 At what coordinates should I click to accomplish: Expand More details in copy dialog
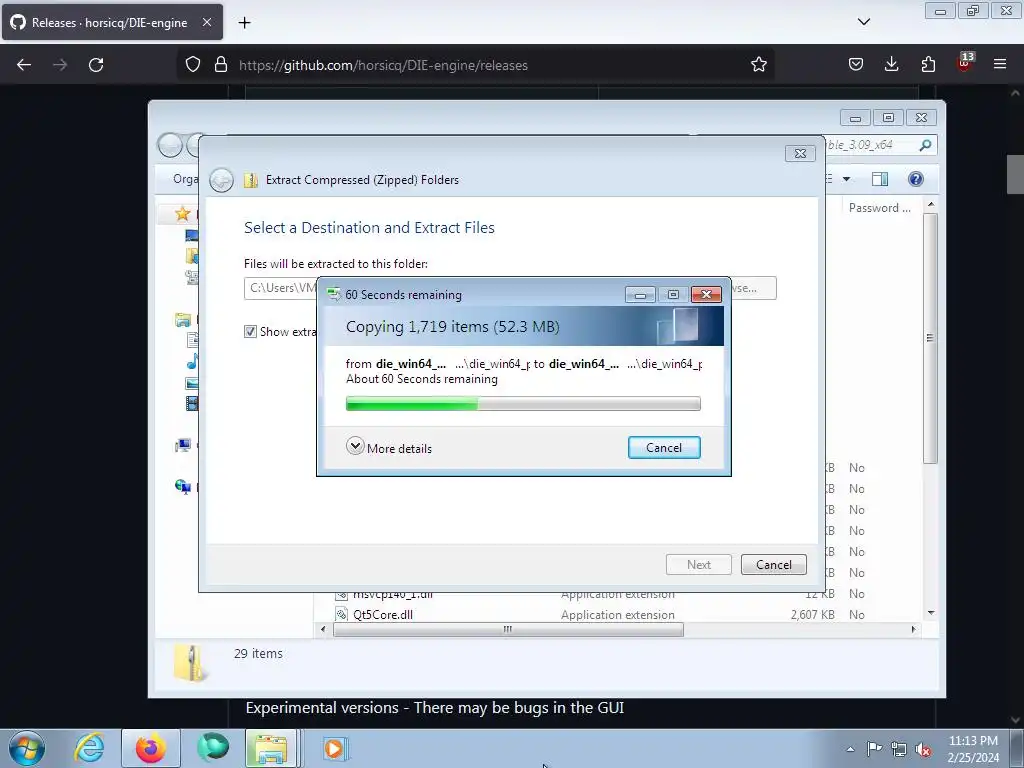(x=389, y=447)
